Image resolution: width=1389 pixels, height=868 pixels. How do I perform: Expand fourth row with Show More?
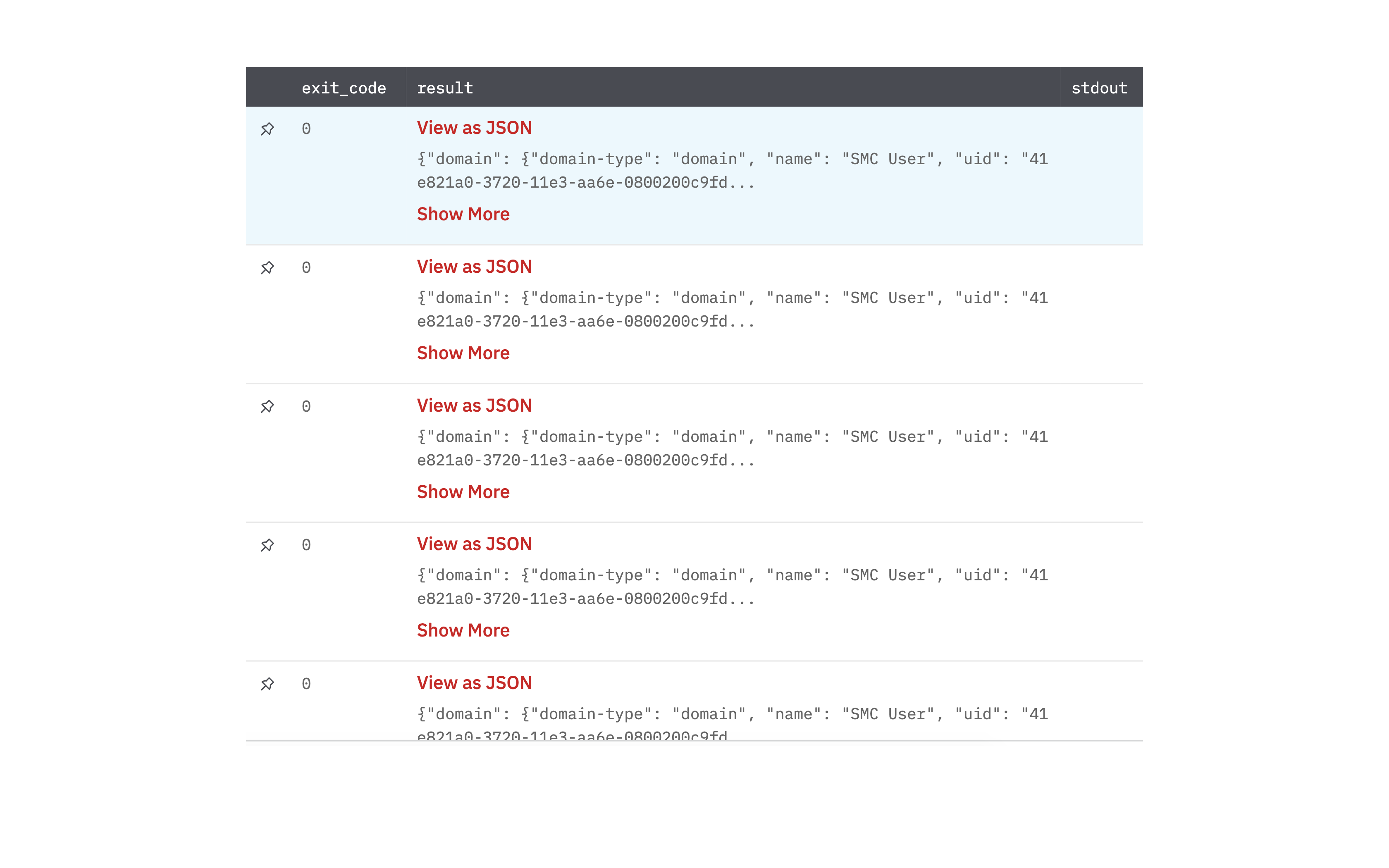[x=463, y=630]
